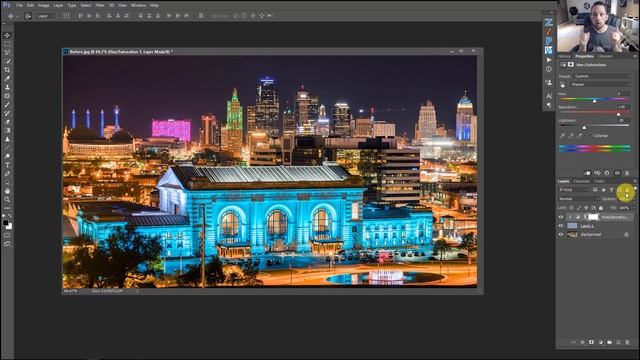Select the Horizontal Type tool
Viewport: 640px width, 360px height.
click(7, 165)
